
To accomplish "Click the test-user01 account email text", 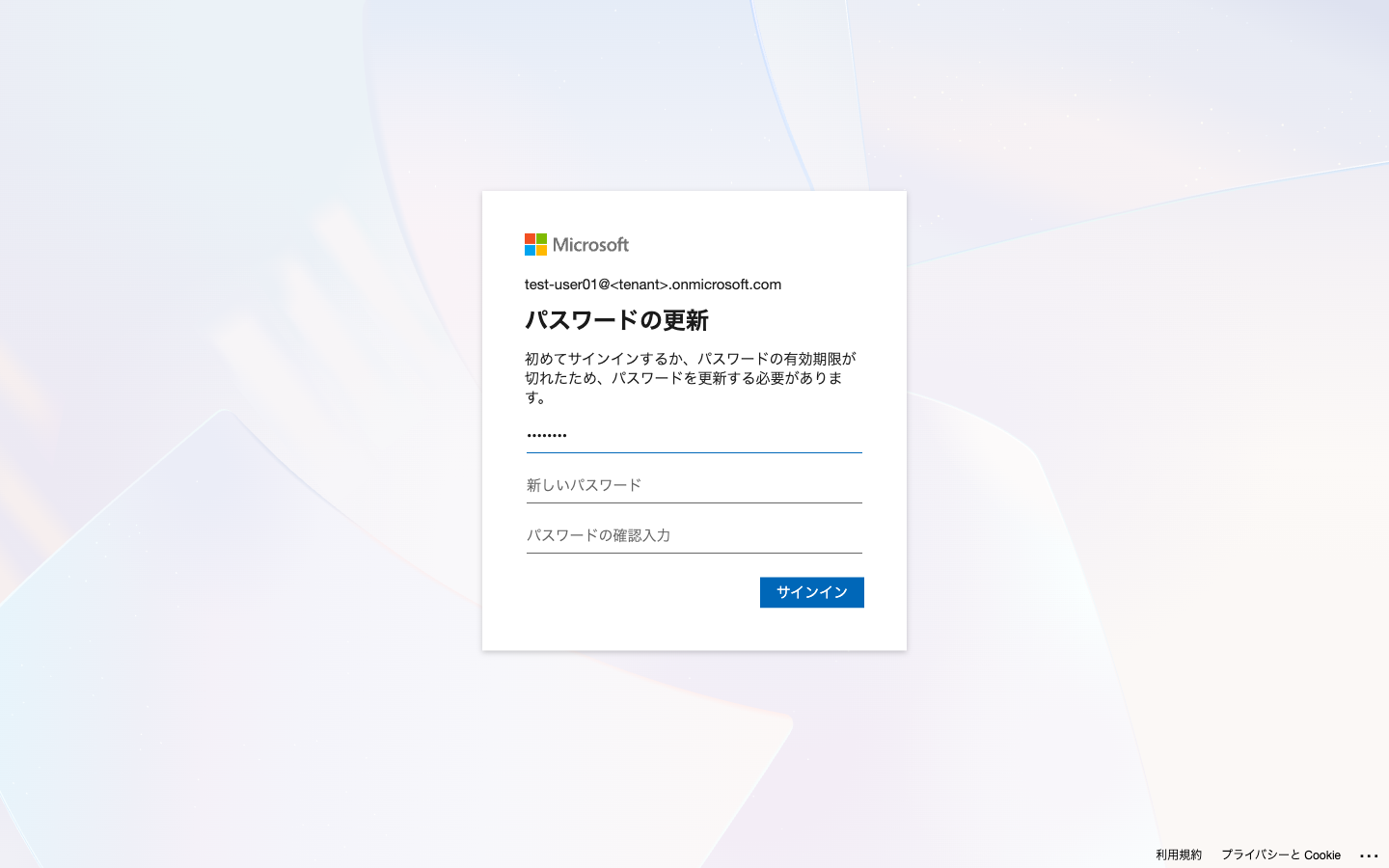I will [x=653, y=285].
